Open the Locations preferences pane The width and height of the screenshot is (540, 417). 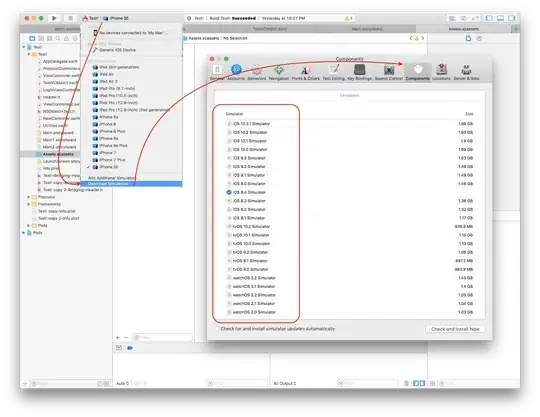pos(441,72)
